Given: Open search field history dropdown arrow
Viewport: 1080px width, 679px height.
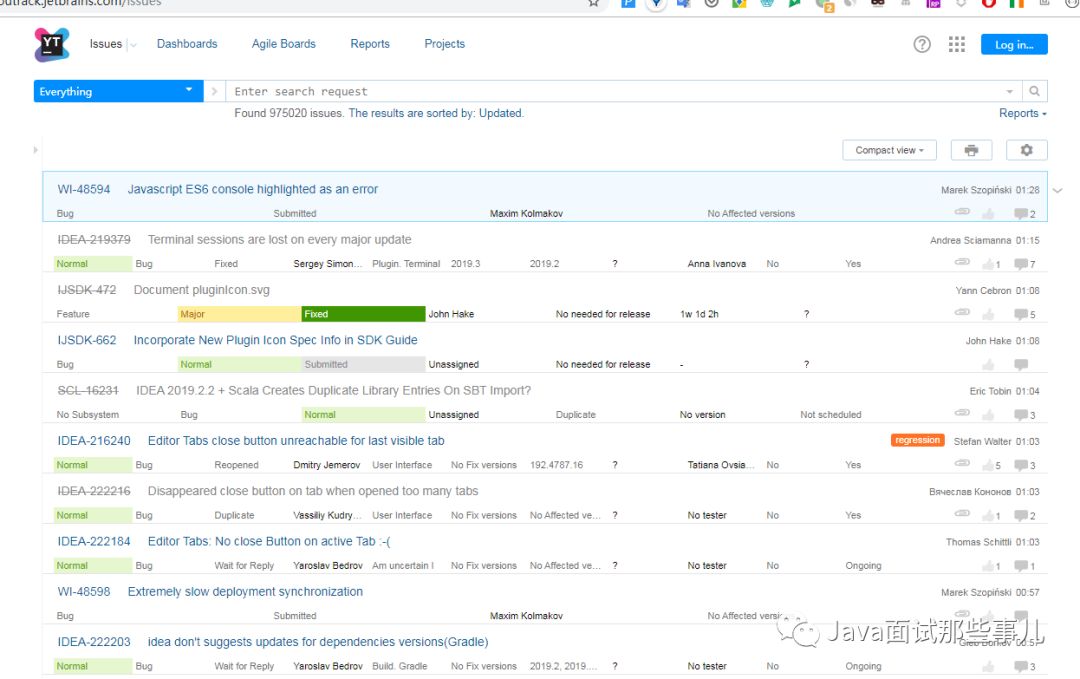Looking at the screenshot, I should (1009, 92).
